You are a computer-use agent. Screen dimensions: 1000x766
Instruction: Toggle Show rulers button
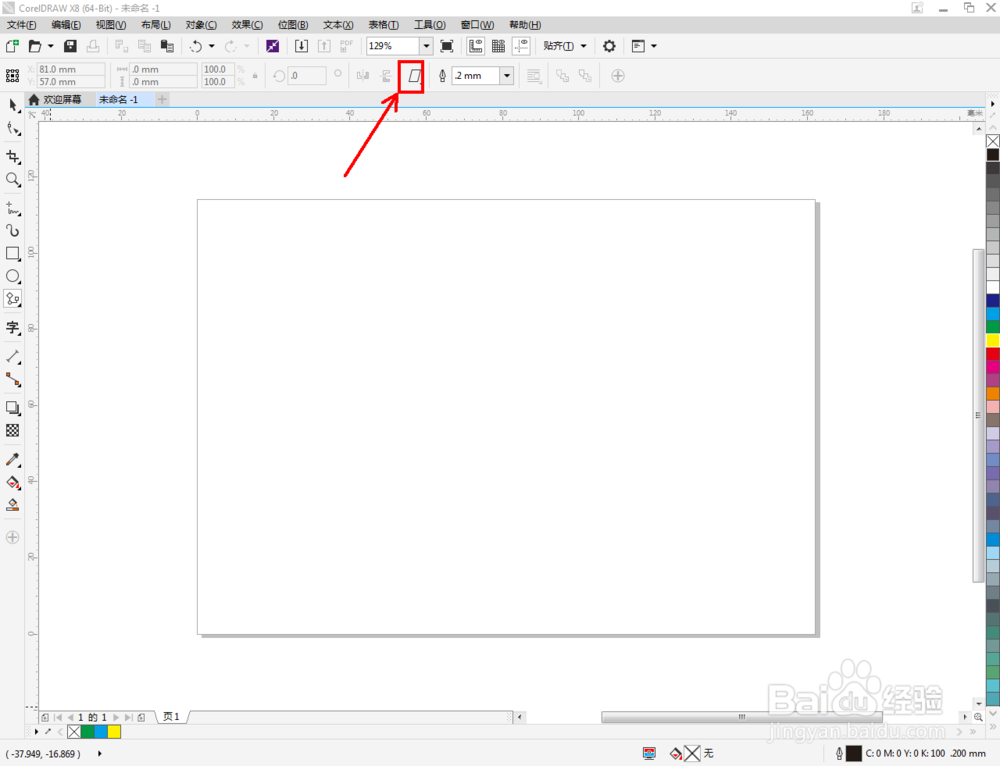pyautogui.click(x=476, y=46)
